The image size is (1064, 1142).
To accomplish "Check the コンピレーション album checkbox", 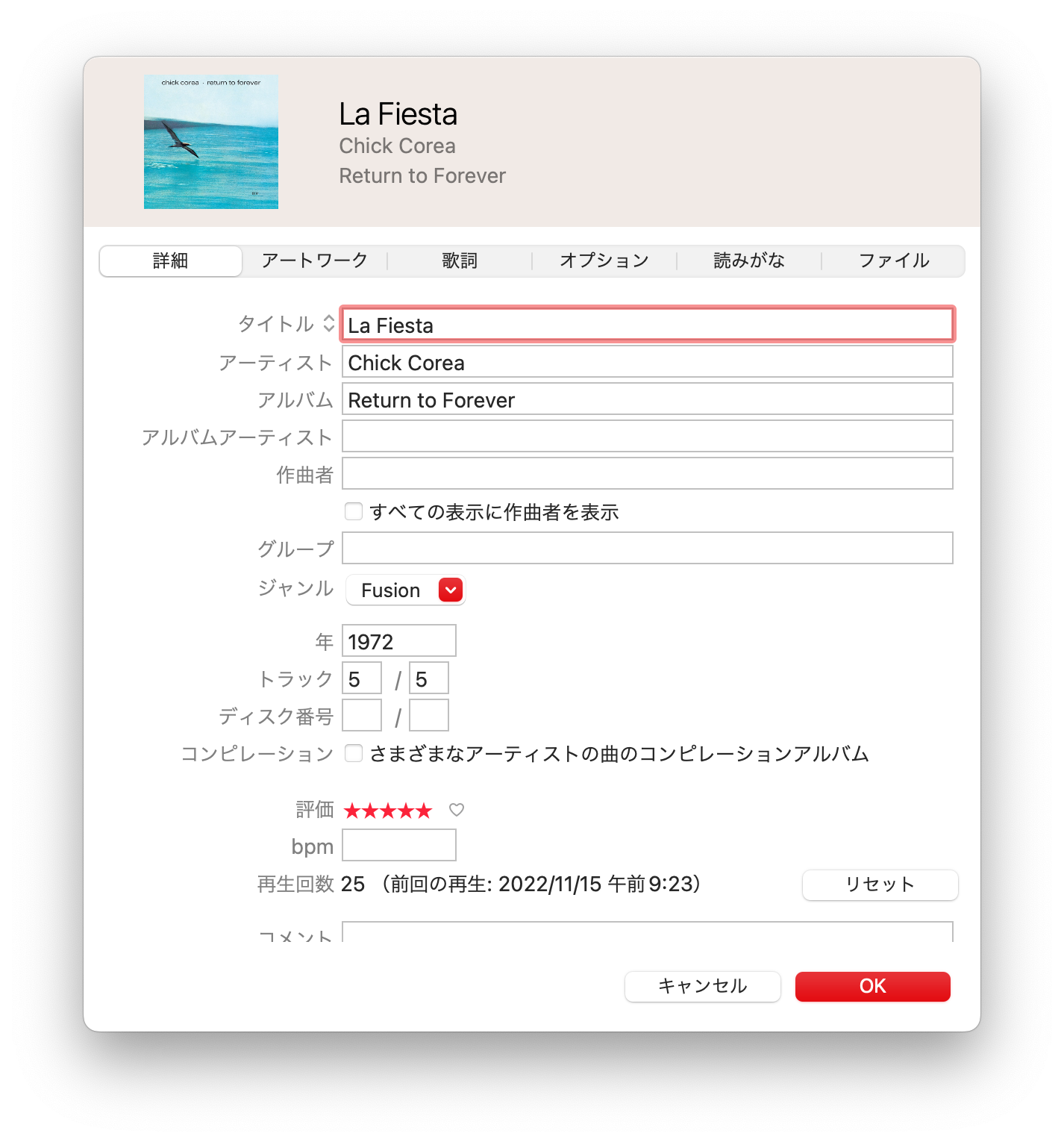I will [354, 753].
